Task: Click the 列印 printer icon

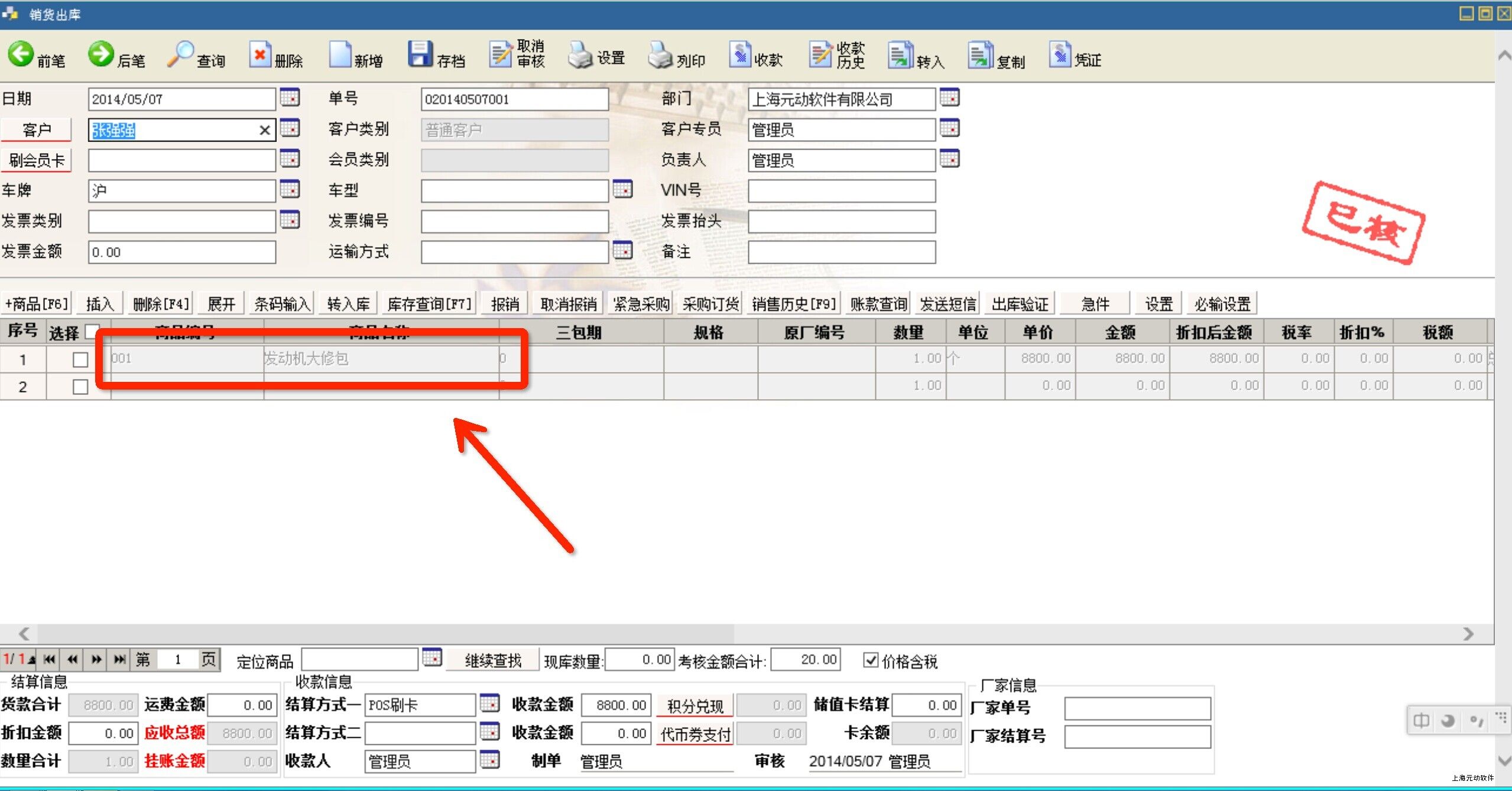Action: (660, 56)
